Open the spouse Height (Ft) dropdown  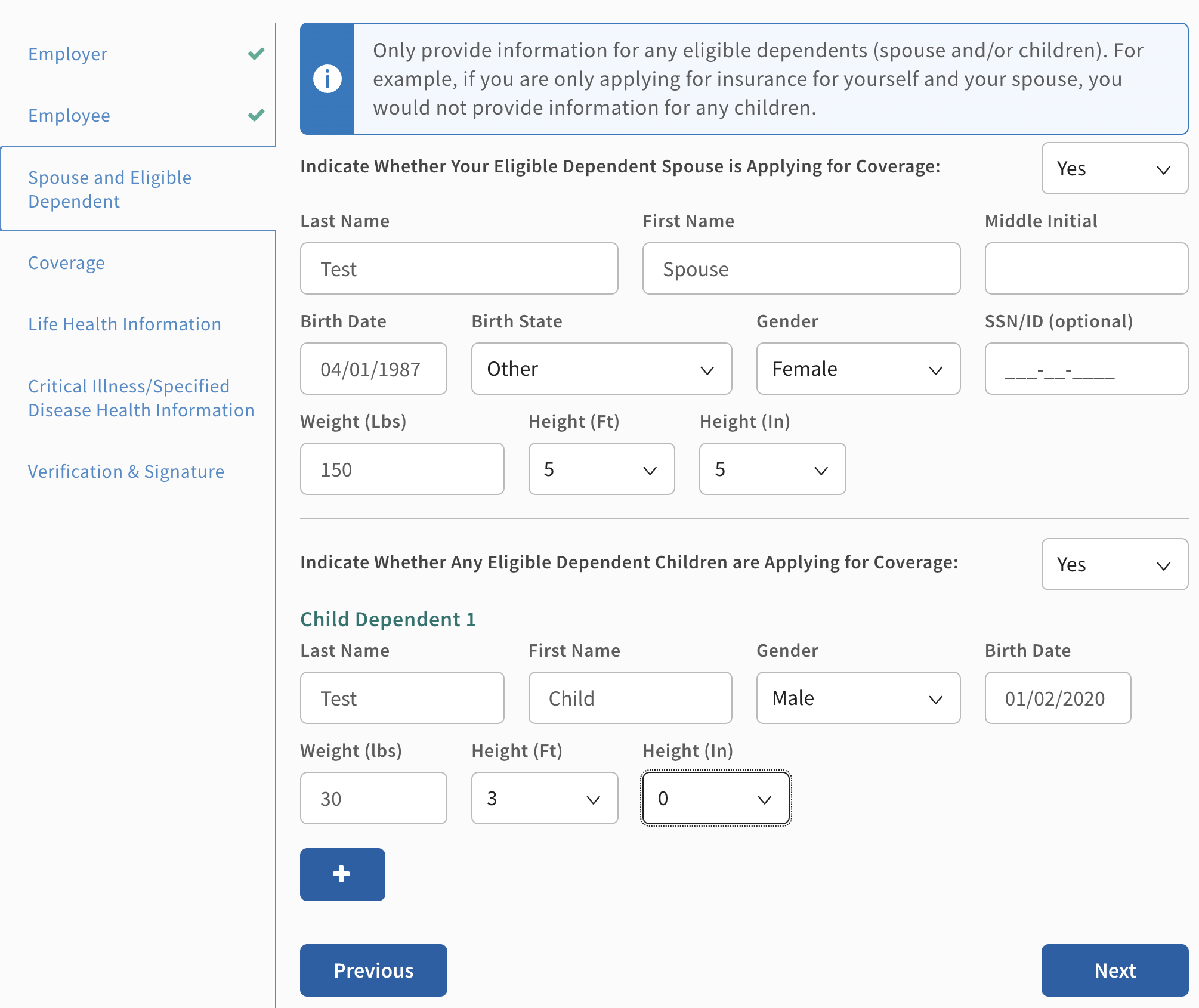click(601, 469)
